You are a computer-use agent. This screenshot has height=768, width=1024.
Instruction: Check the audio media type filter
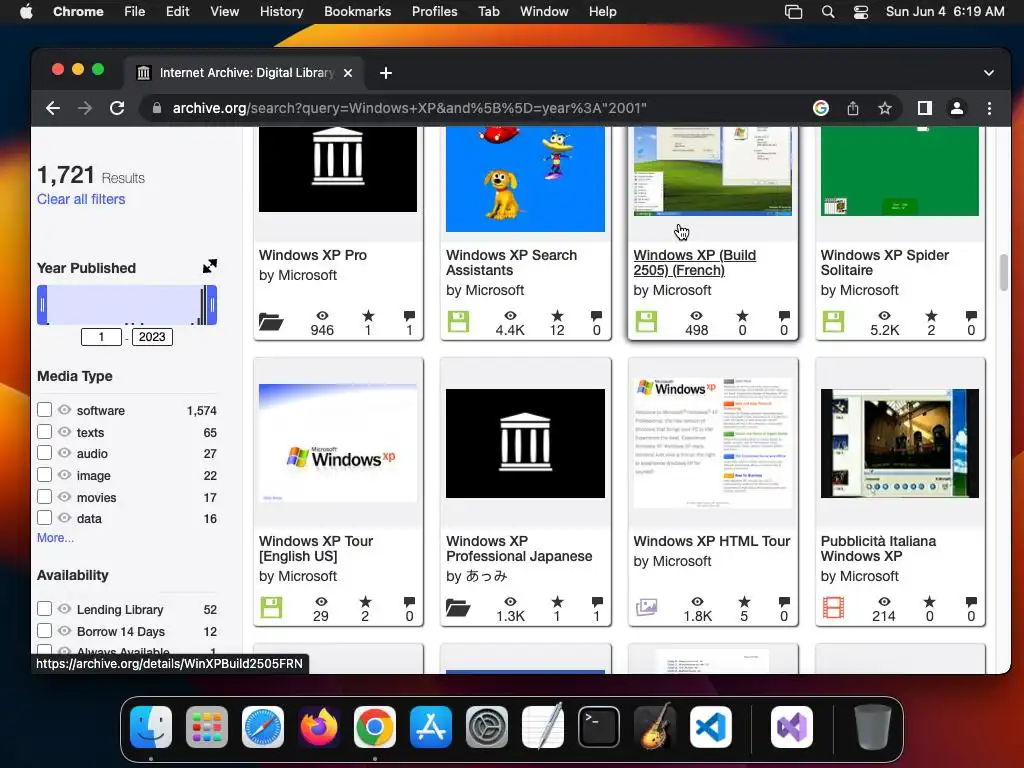[44, 453]
